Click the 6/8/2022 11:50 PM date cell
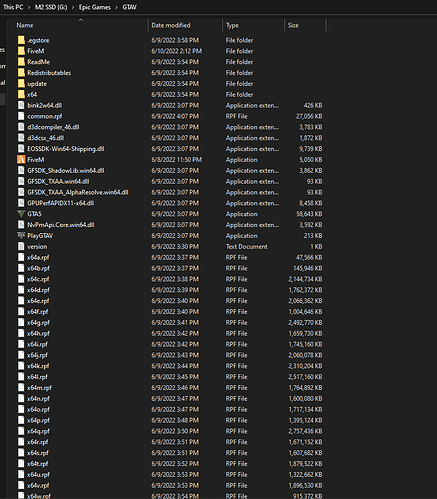Screen dimensions: 437x499 (x=177, y=160)
